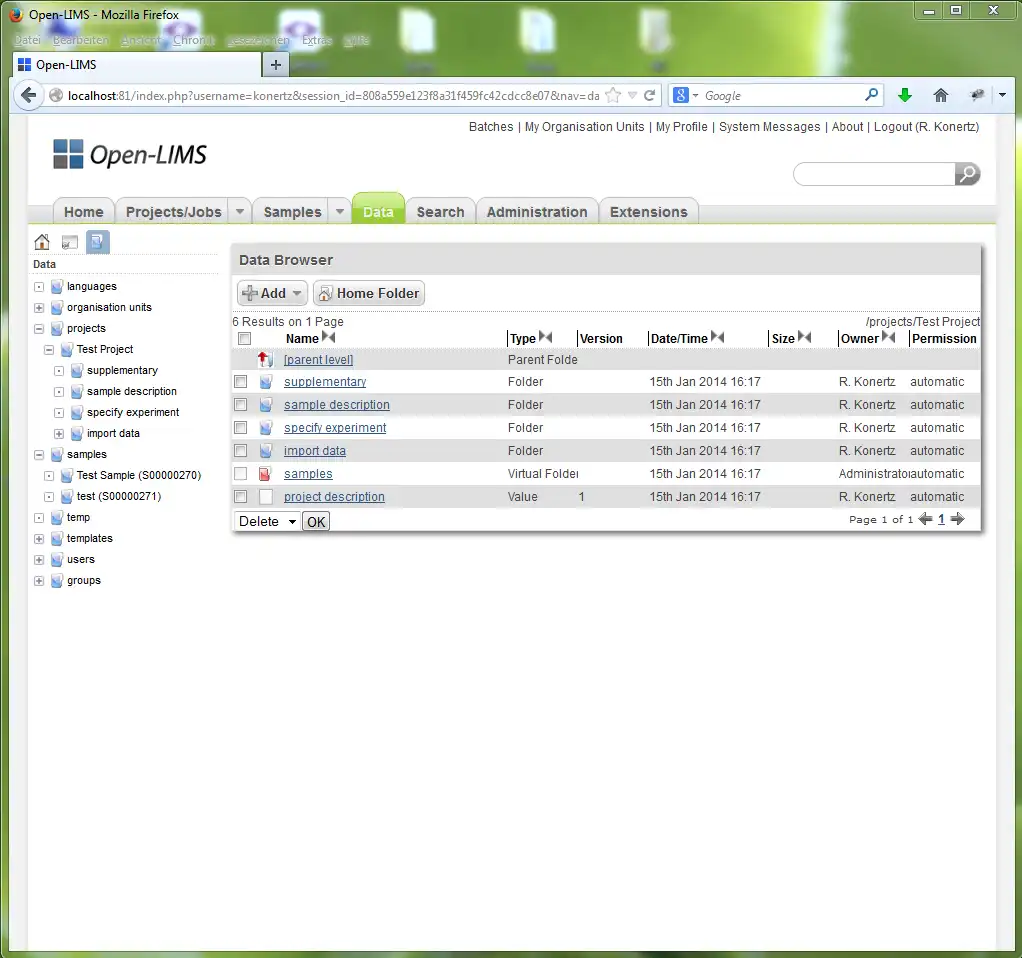Click folder icon in supplementary table row
The height and width of the screenshot is (958, 1022).
[x=265, y=382]
